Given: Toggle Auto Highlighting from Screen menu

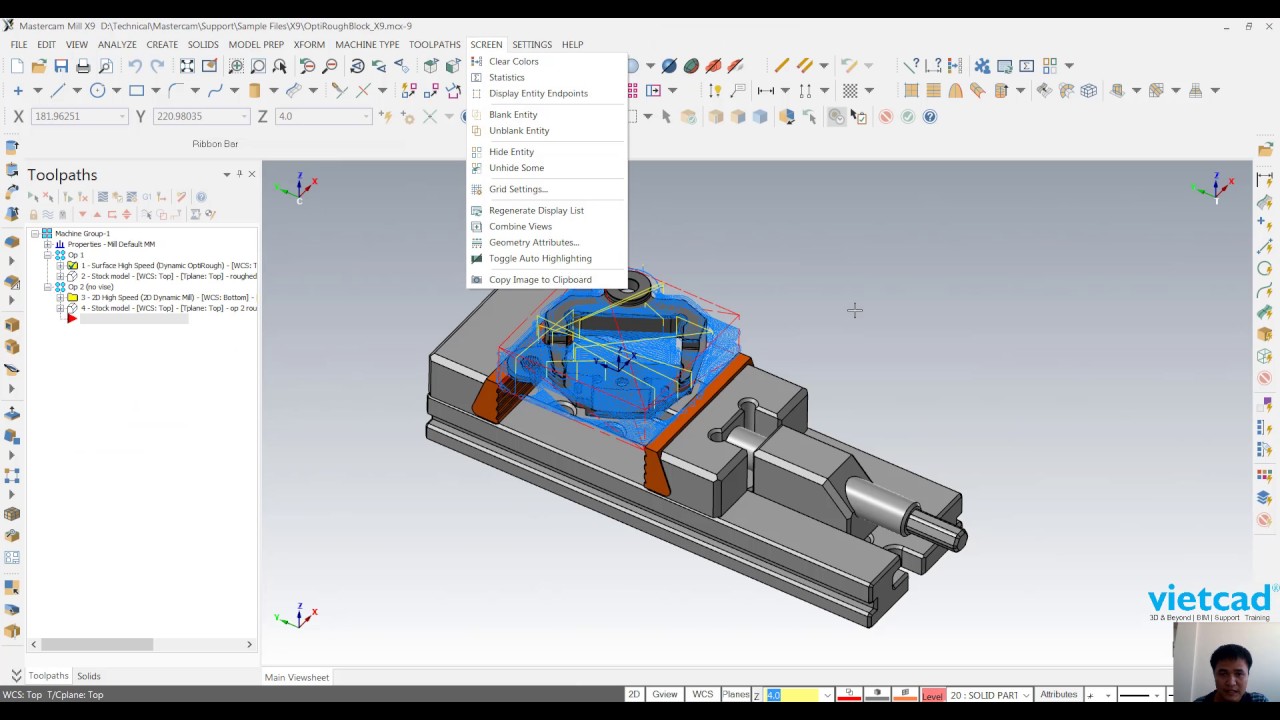Looking at the screenshot, I should 540,258.
